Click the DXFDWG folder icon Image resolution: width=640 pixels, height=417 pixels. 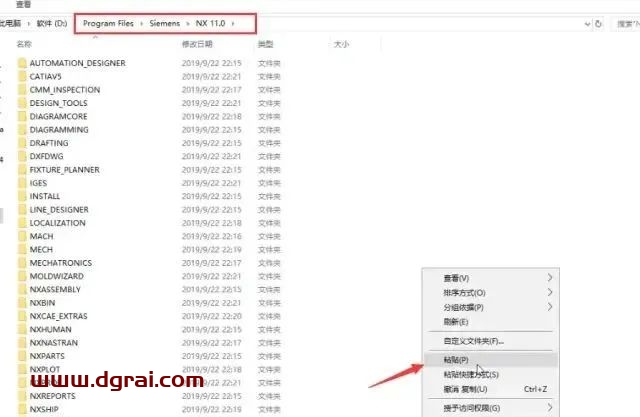tap(22, 157)
